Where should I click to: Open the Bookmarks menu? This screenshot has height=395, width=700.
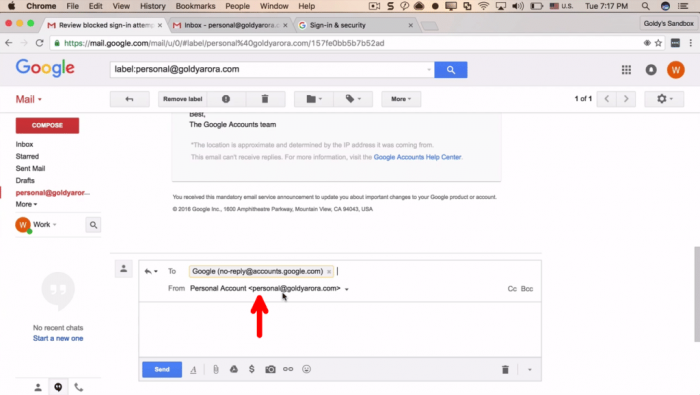click(x=195, y=6)
